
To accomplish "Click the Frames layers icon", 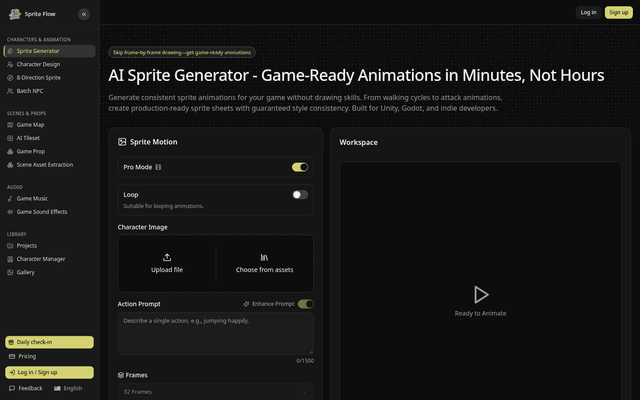I will (x=121, y=375).
